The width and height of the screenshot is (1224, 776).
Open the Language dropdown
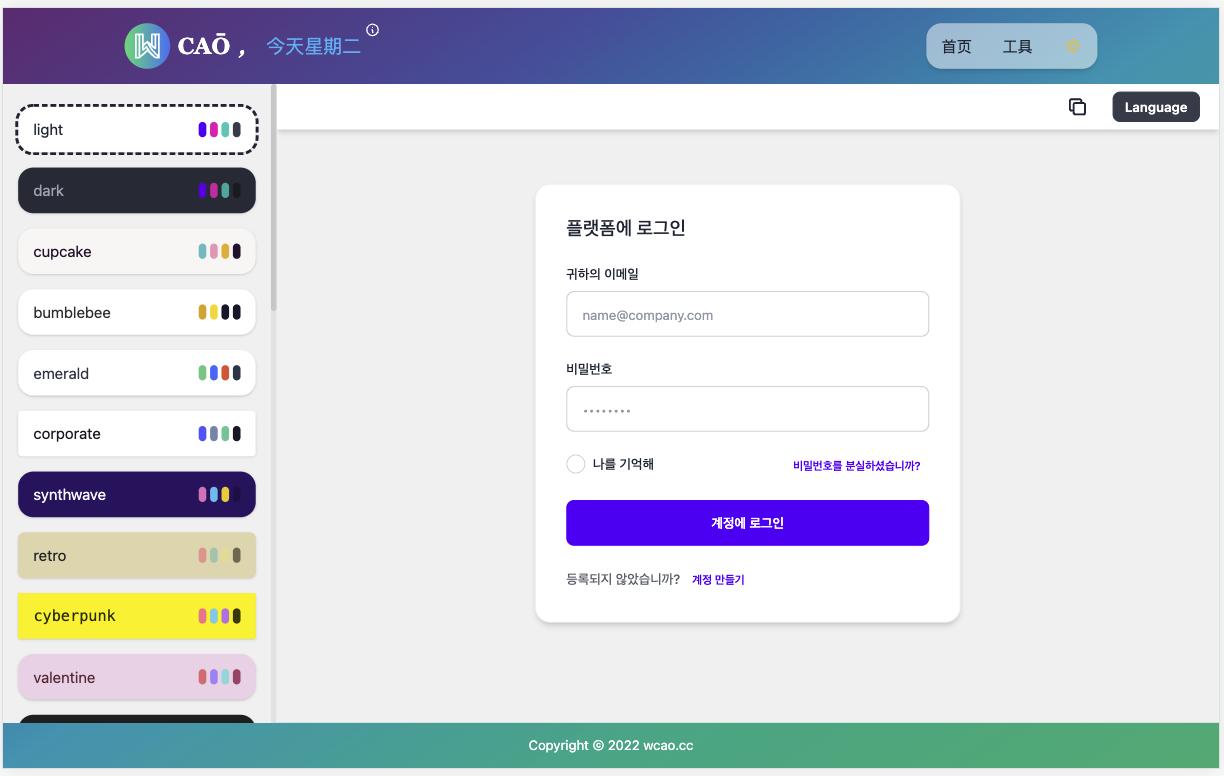click(1156, 107)
